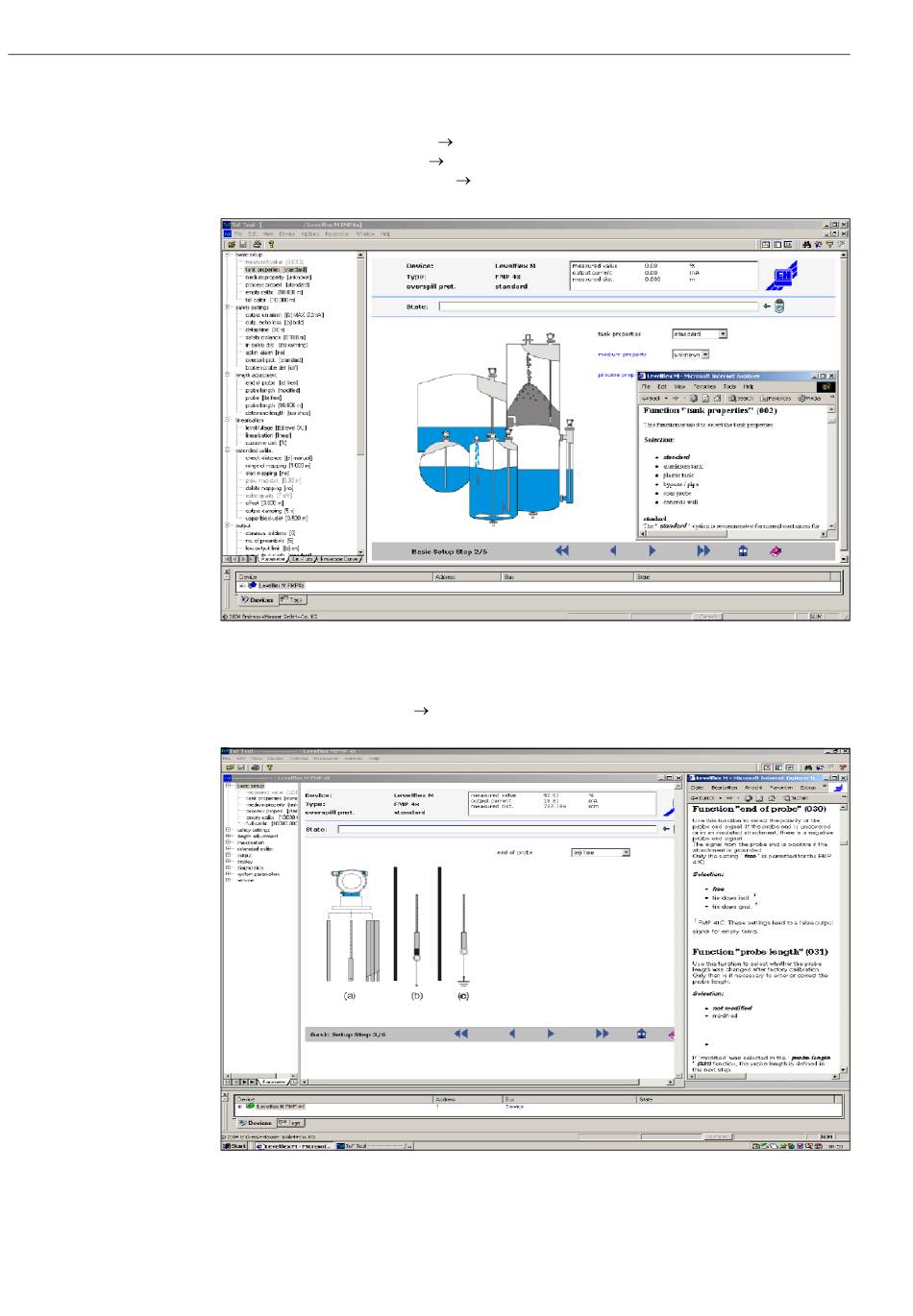Go to previous step in Basic Setup Step 3/6

tap(511, 1034)
